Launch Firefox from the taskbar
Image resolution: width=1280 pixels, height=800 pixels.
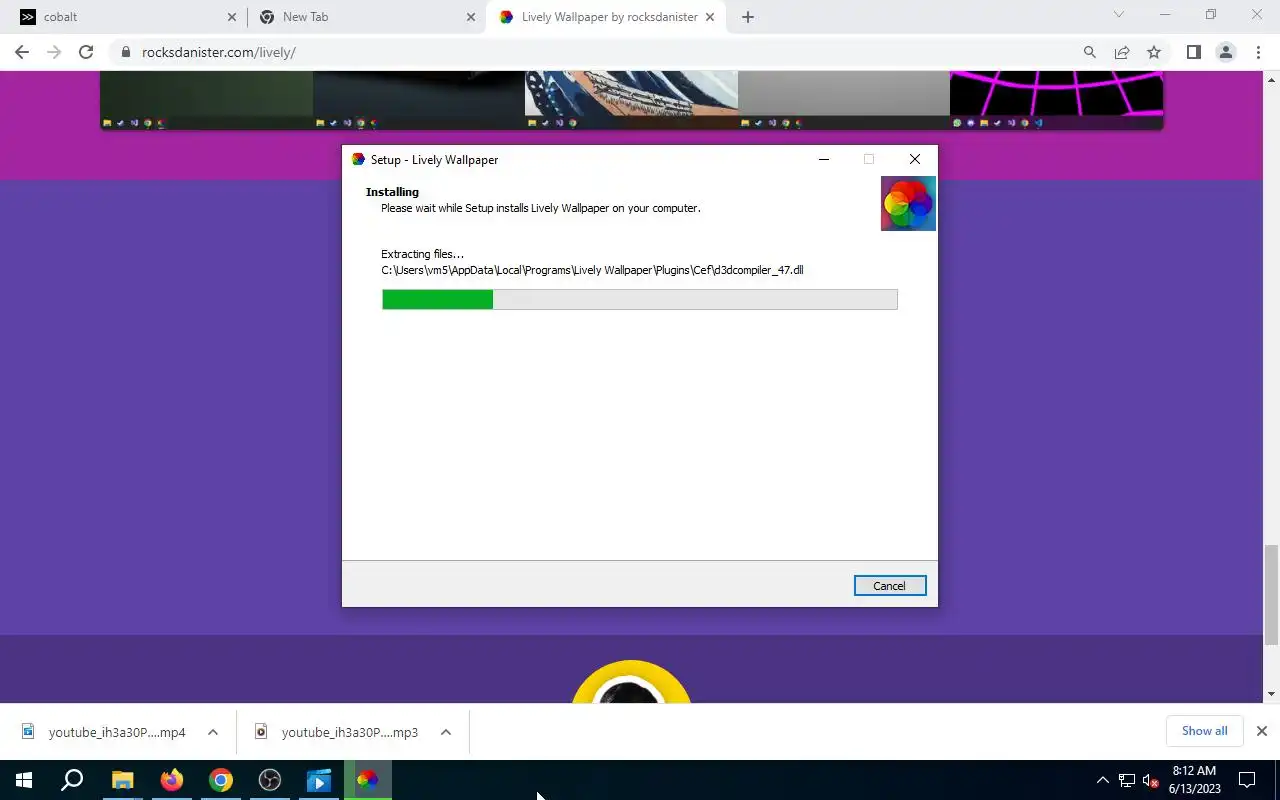[x=172, y=780]
